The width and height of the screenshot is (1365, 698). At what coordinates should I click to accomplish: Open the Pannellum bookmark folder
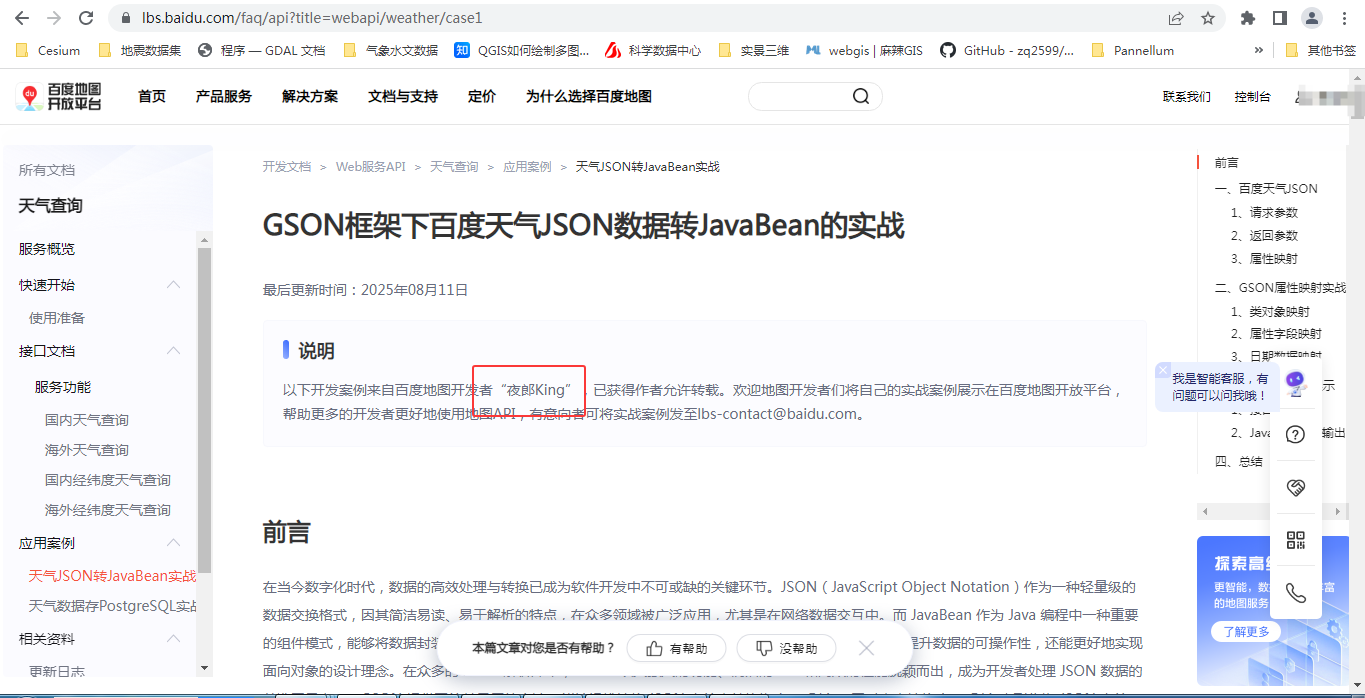(x=1133, y=50)
